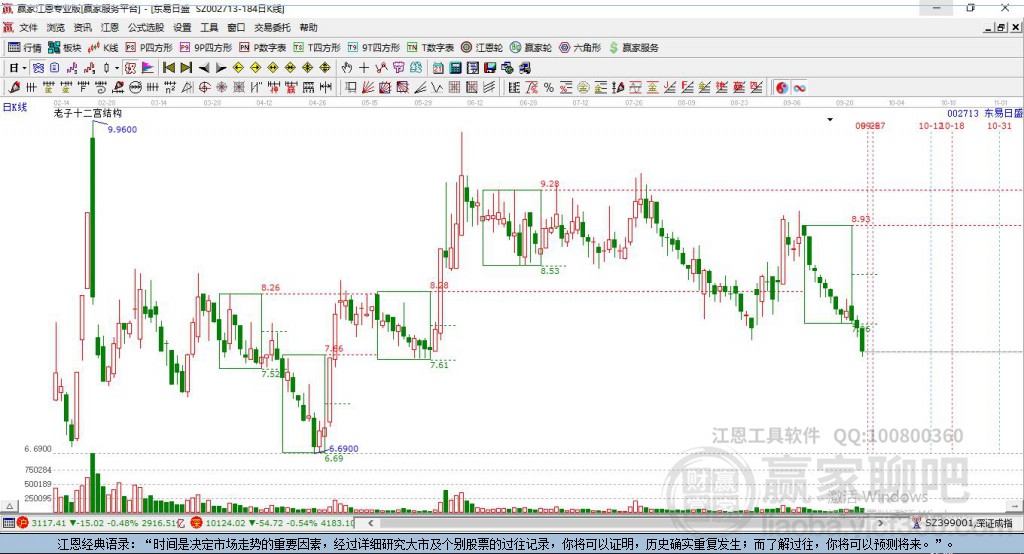This screenshot has width=1024, height=554.
Task: Click the 10-31 date marker label
Action: pos(999,125)
